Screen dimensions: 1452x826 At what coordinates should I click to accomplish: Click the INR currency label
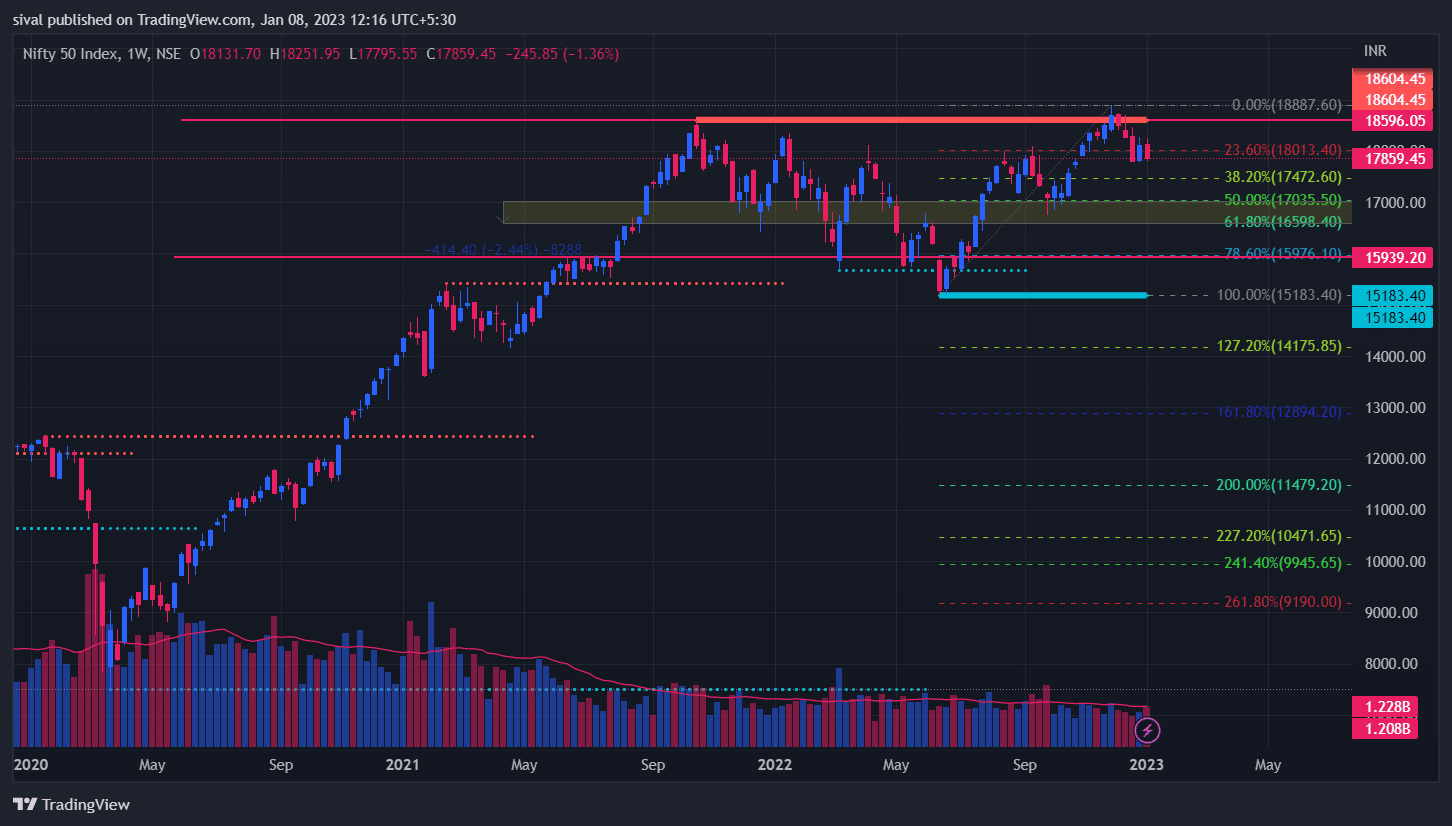click(x=1376, y=51)
